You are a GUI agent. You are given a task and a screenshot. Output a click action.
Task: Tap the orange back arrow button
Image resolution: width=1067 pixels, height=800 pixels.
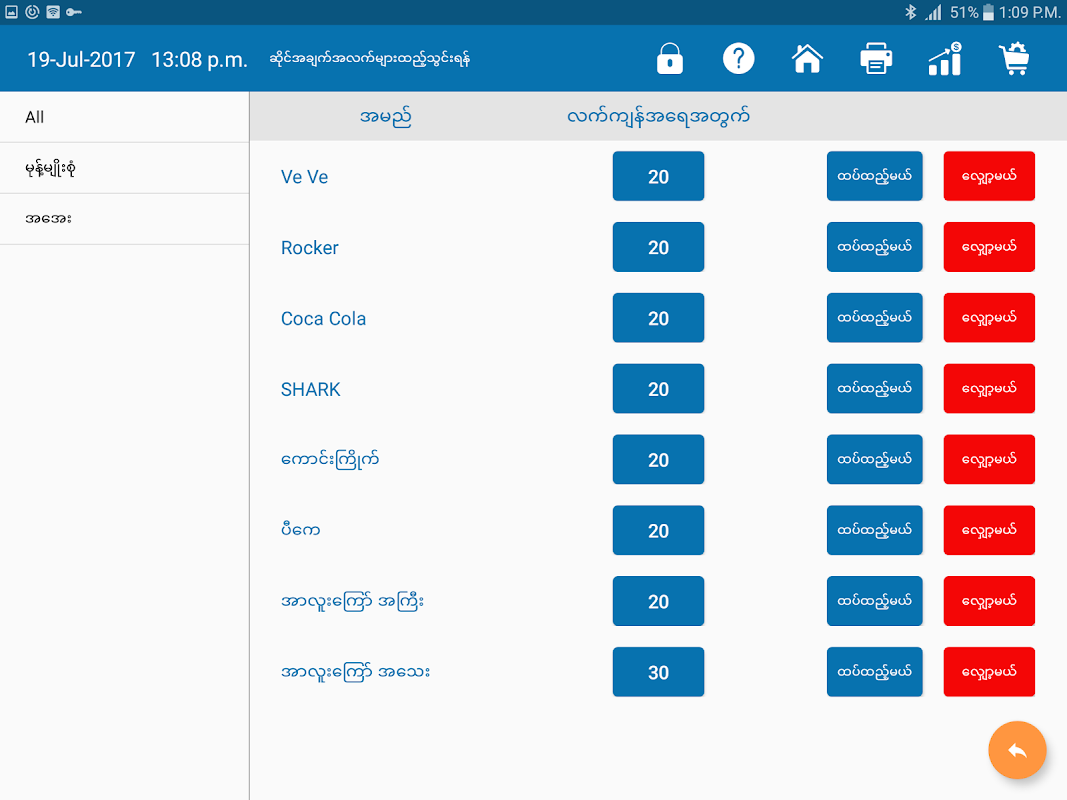(1017, 750)
